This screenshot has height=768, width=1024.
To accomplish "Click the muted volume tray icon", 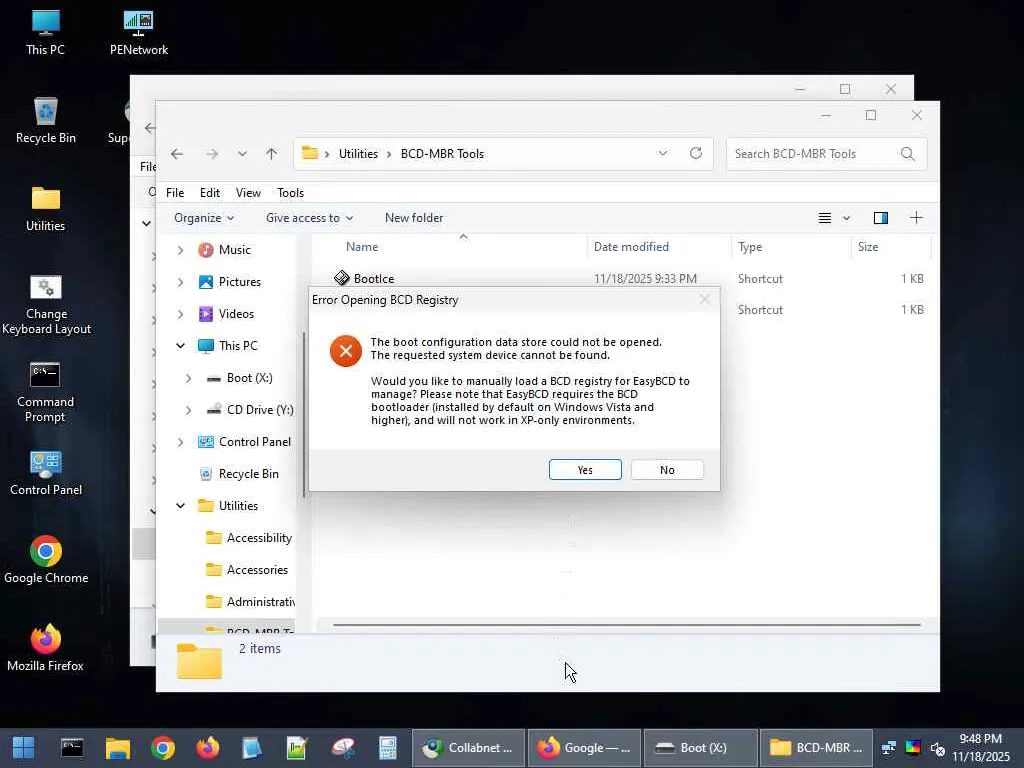I will [x=937, y=748].
